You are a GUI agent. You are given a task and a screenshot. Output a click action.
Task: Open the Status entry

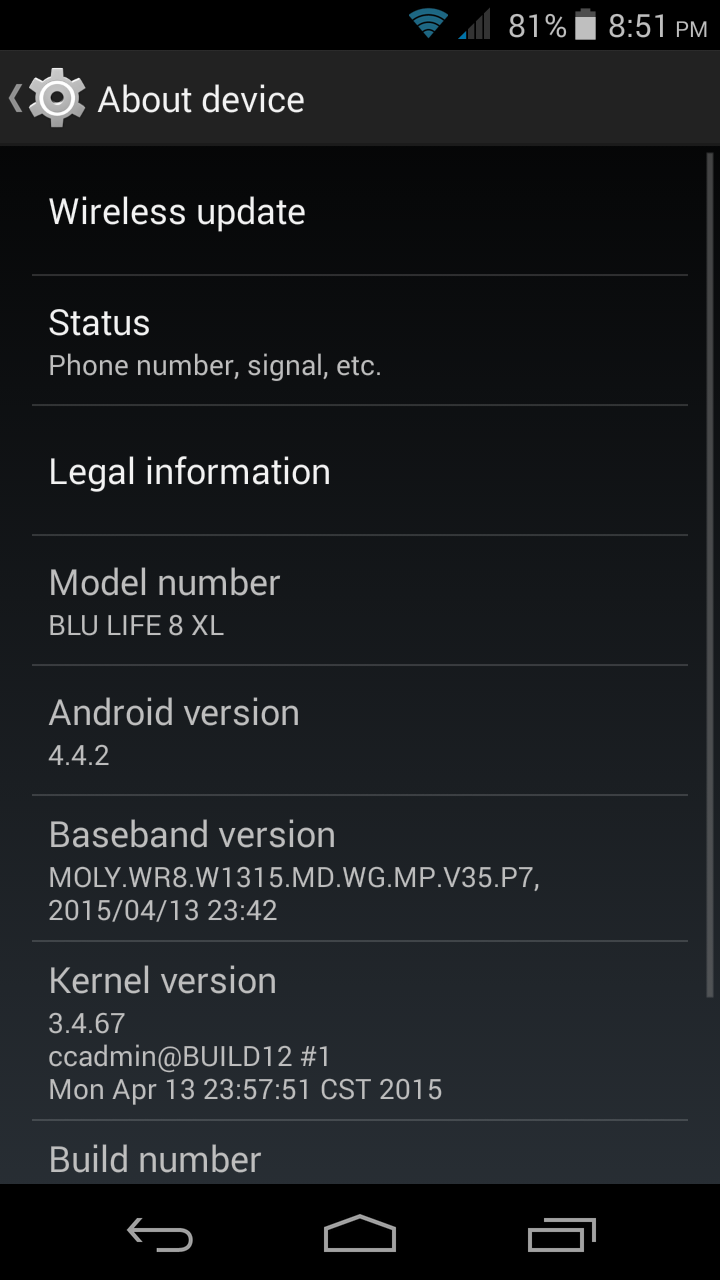point(360,340)
